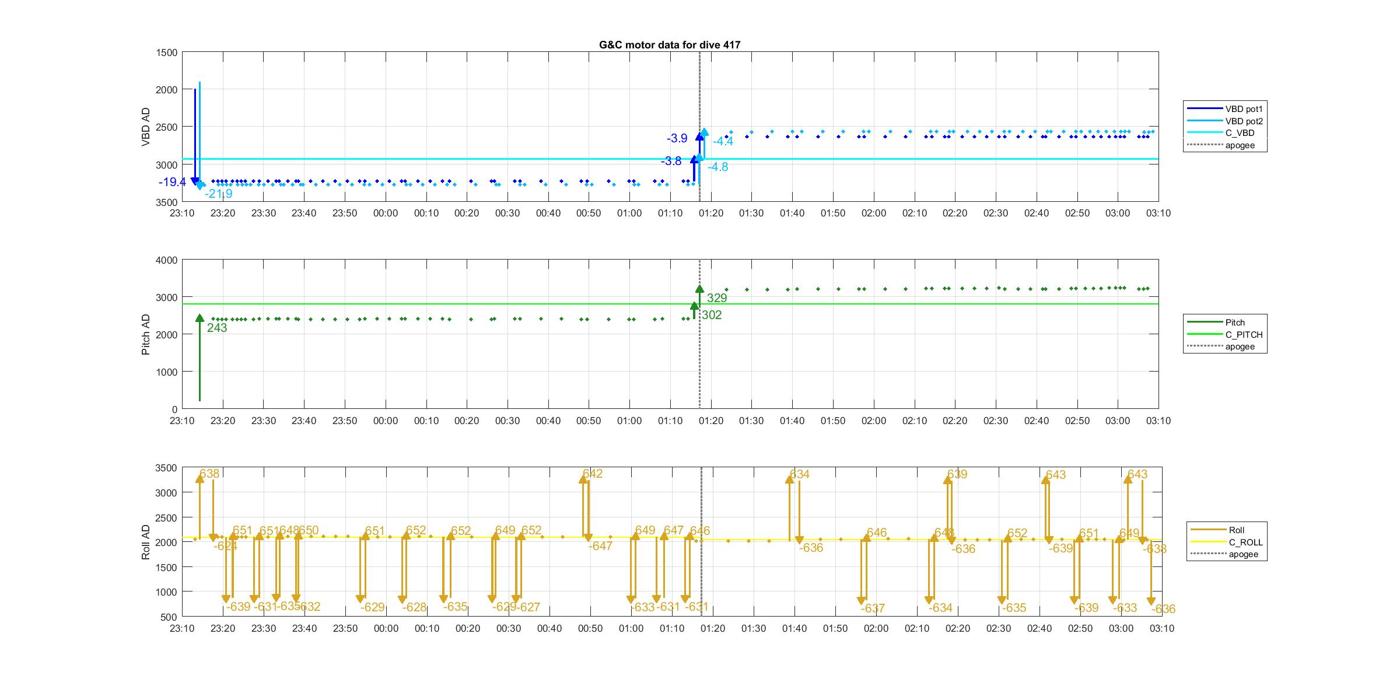Click the '1500' tick on VBD axis
This screenshot has width=1400, height=693.
167,53
